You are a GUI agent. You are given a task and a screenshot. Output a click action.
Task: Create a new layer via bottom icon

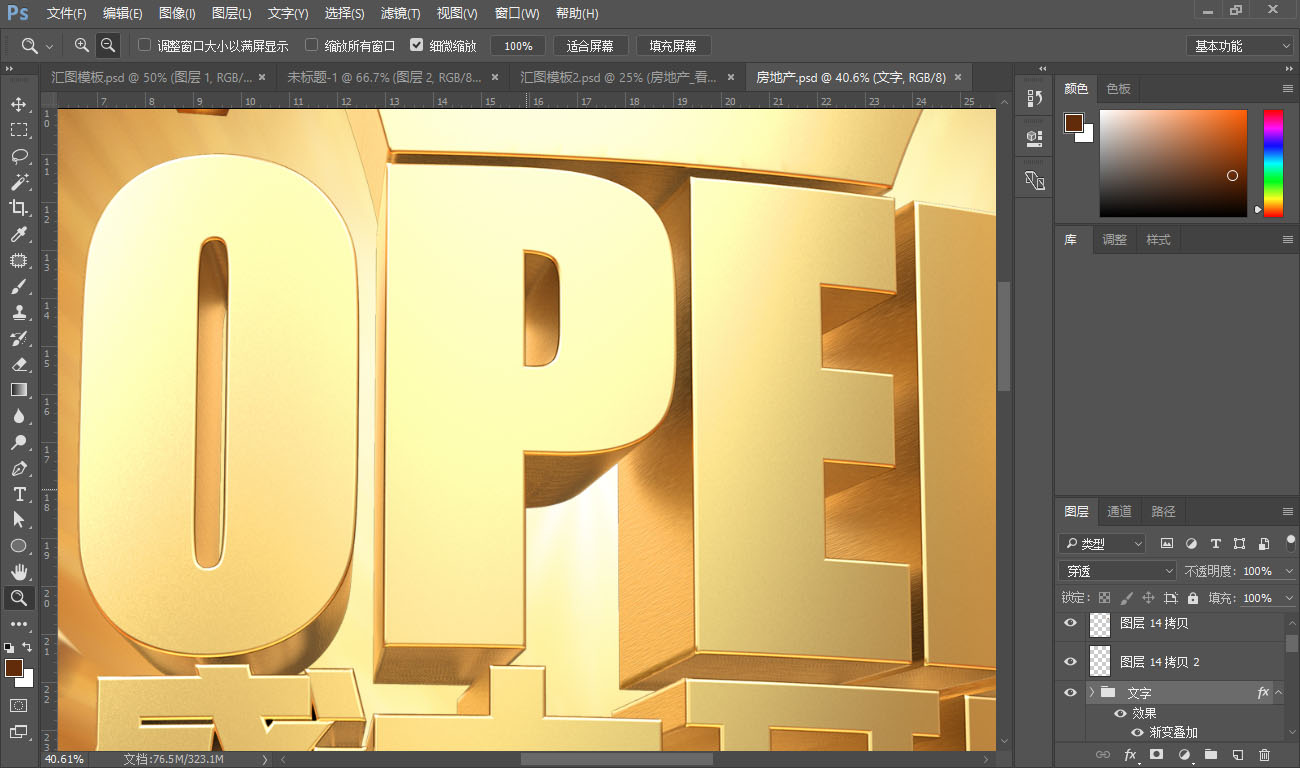point(1237,755)
